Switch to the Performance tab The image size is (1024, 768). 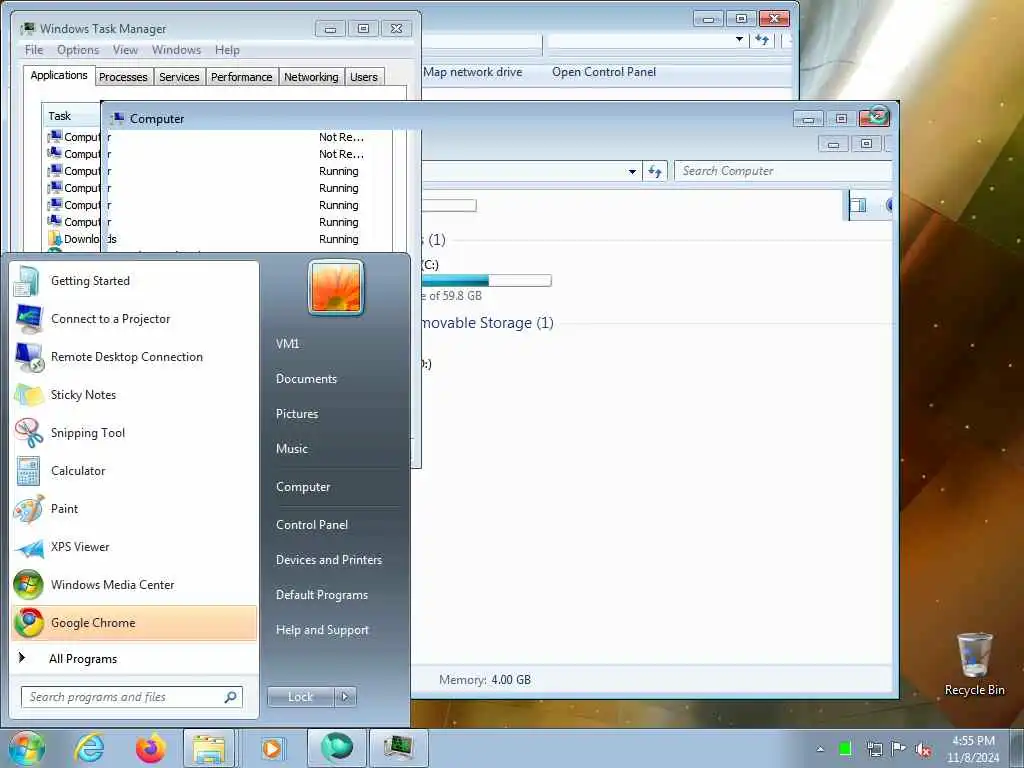(242, 77)
